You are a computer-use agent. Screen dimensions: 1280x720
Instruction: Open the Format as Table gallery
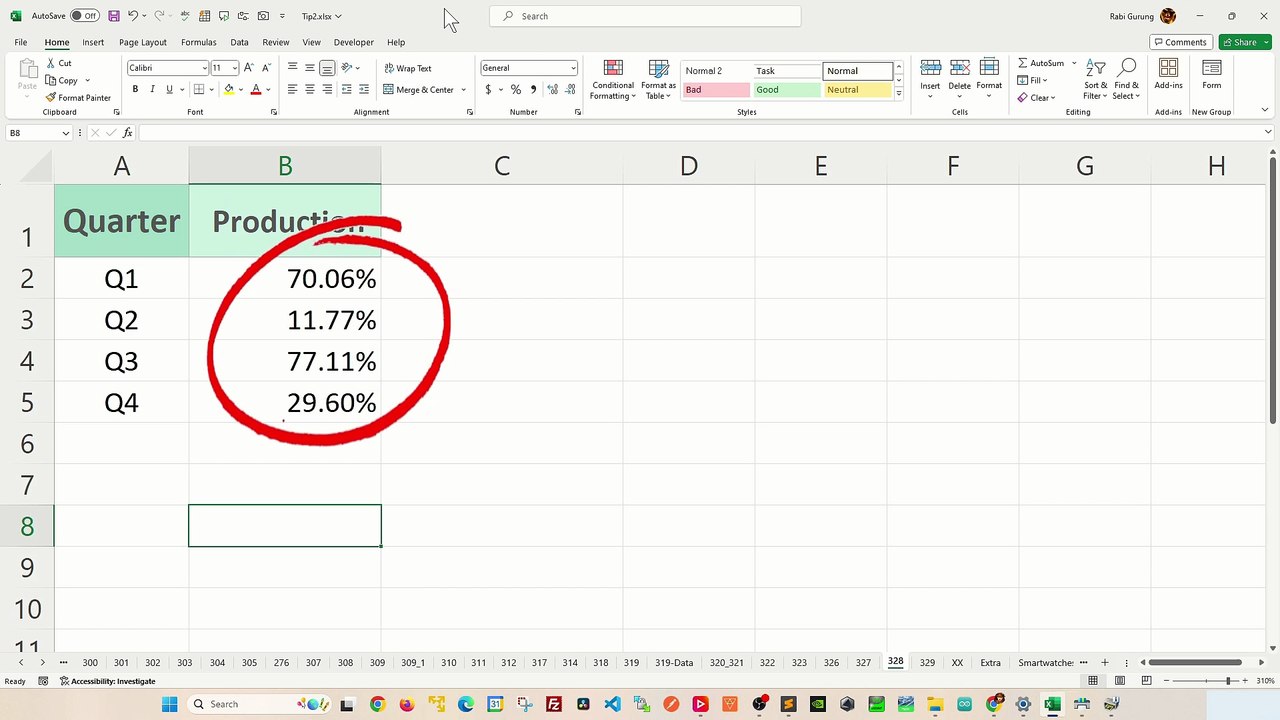(658, 79)
